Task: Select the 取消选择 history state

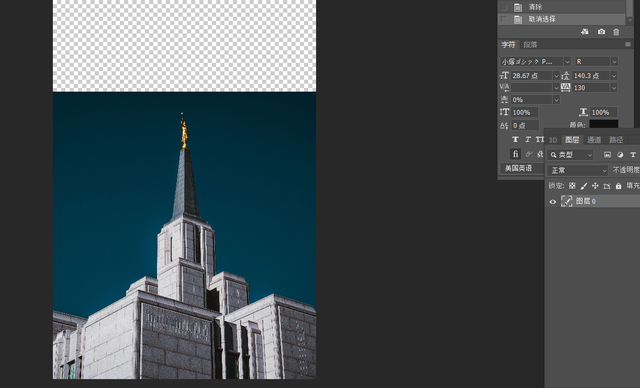Action: [562, 19]
